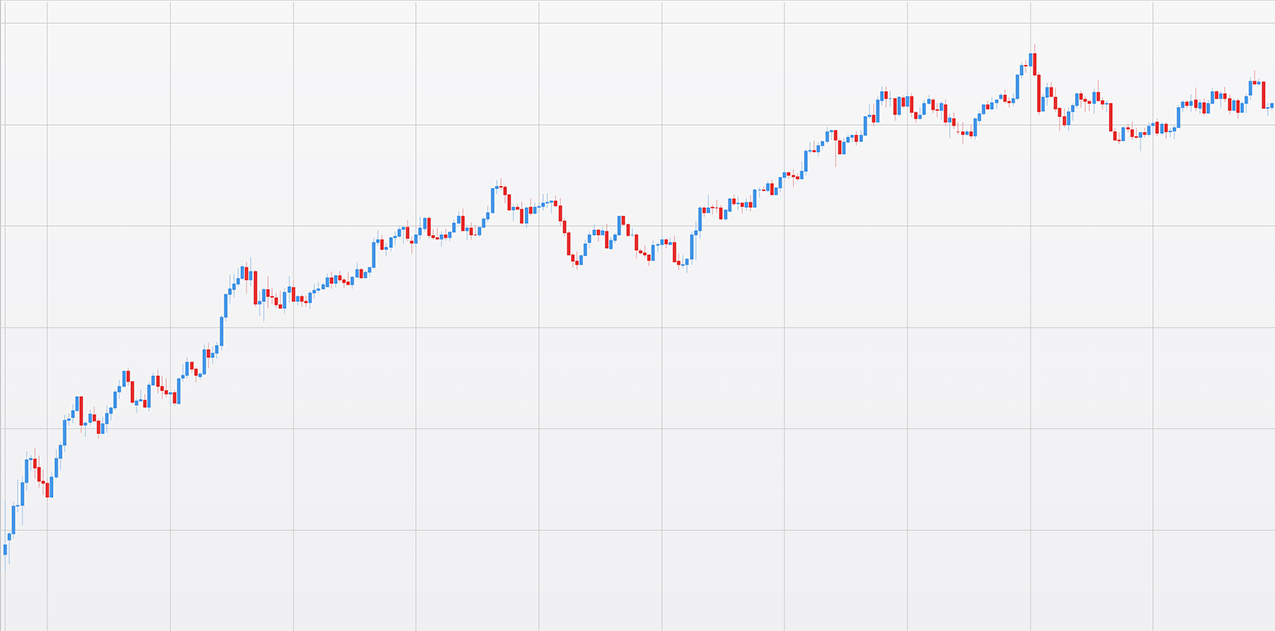Click the tall blue candle rebounding from the first pullback

coord(65,432)
